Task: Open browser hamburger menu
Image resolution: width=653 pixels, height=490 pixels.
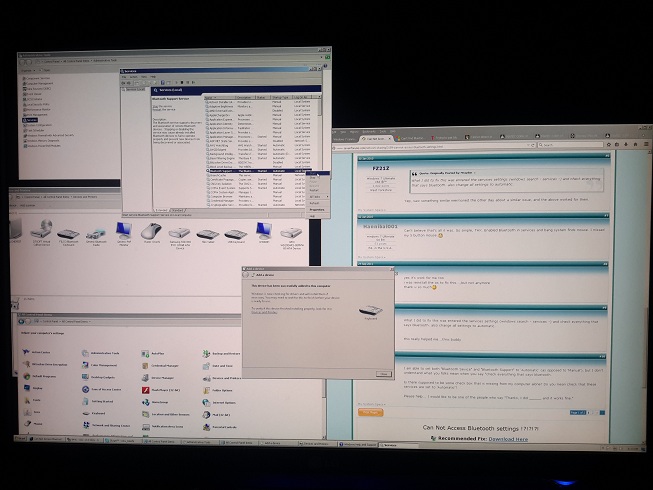Action: 646,144
